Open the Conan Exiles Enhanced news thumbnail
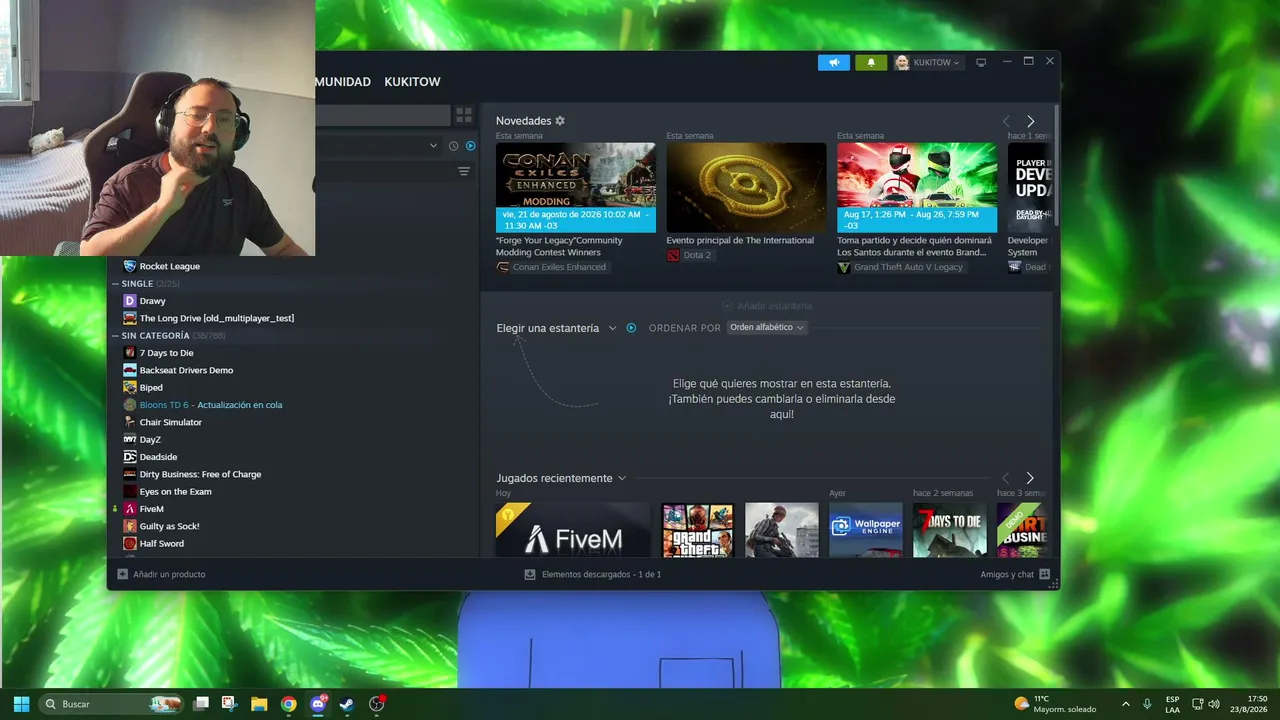This screenshot has height=720, width=1280. coord(576,187)
